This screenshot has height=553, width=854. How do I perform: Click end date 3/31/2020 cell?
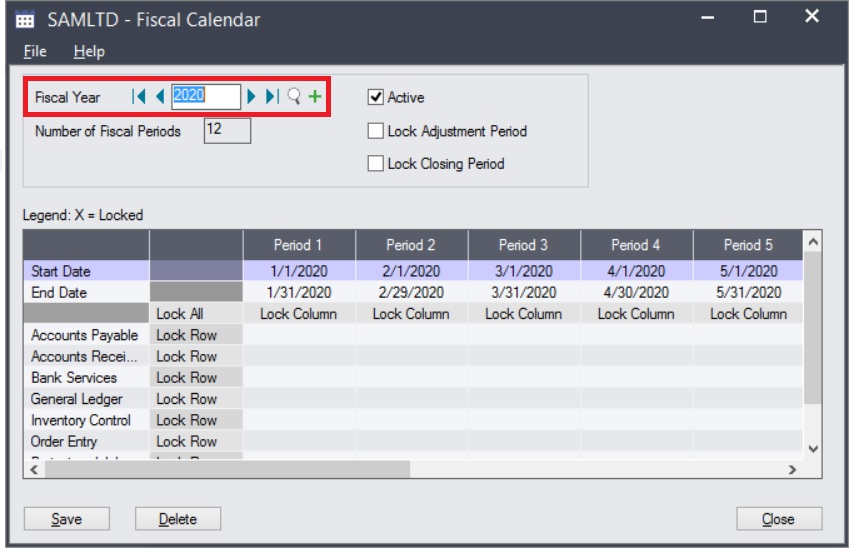click(524, 293)
